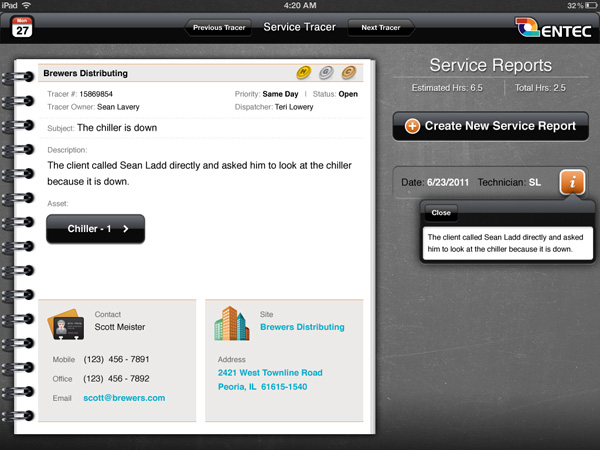Tap Estimated Hrs: 6.5
Image resolution: width=600 pixels, height=450 pixels.
coord(447,88)
